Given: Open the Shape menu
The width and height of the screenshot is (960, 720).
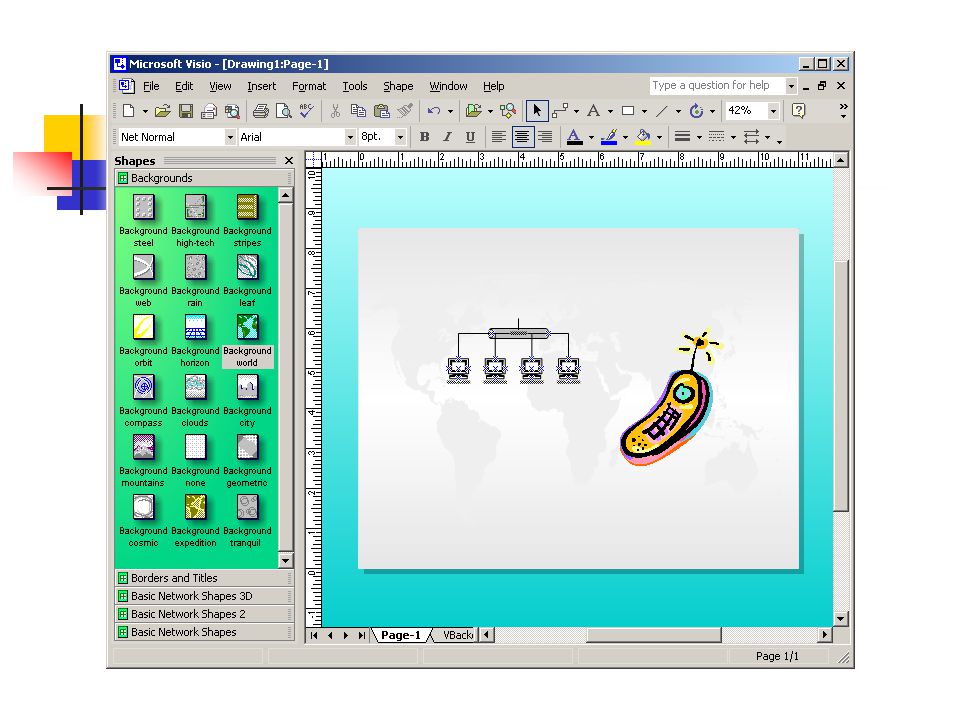Looking at the screenshot, I should tap(398, 86).
